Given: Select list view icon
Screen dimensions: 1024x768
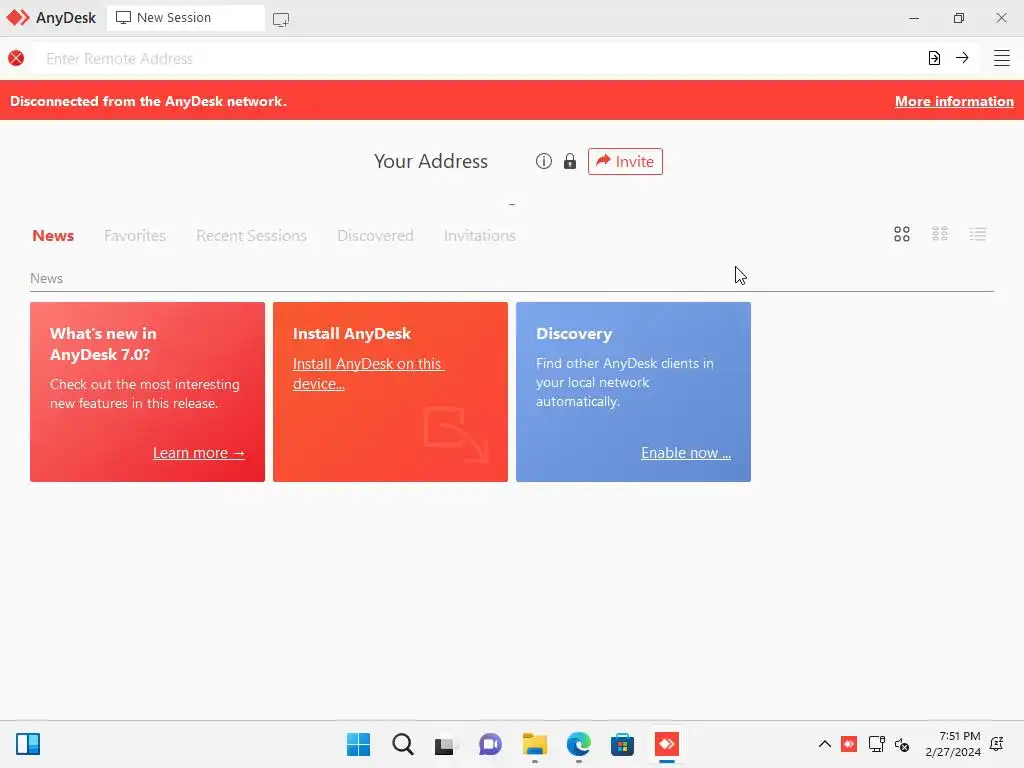Looking at the screenshot, I should click(978, 234).
